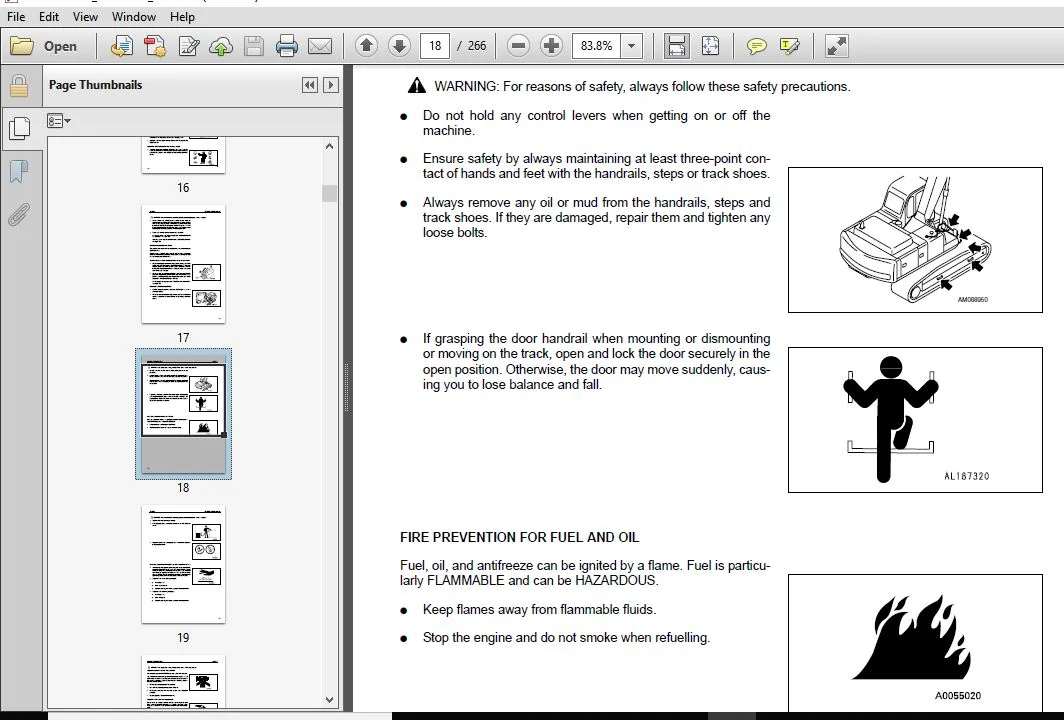Click the fit one full page icon
This screenshot has height=720, width=1064.
[710, 46]
